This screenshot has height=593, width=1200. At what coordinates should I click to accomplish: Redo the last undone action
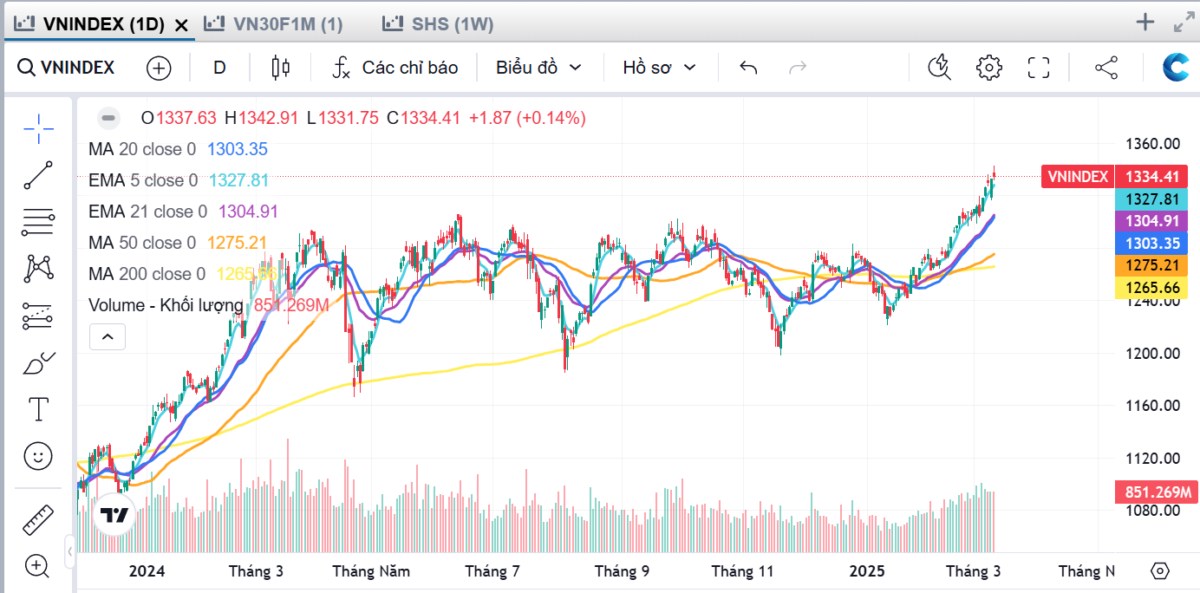[x=798, y=68]
